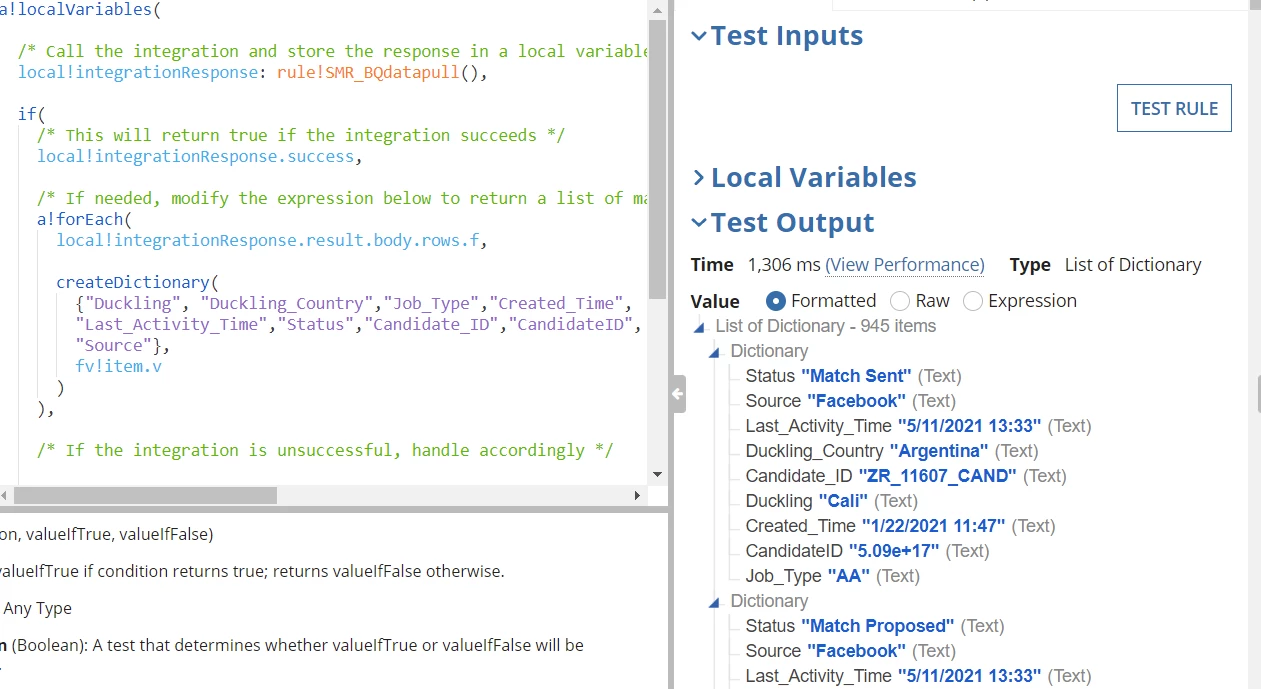Viewport: 1261px width, 689px height.
Task: Collapse the Test Inputs section
Action: 699,36
